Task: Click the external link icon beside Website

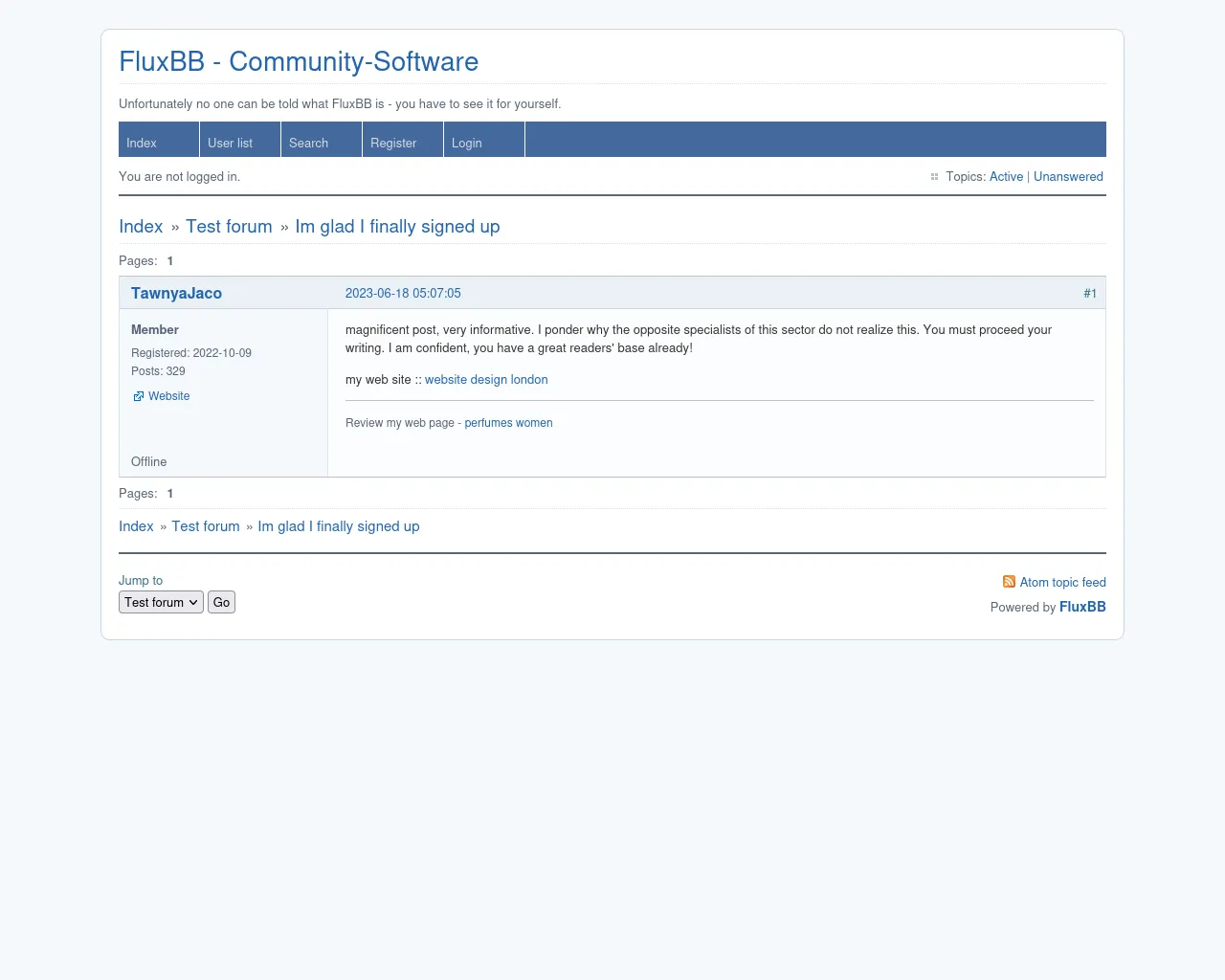Action: pos(138,396)
